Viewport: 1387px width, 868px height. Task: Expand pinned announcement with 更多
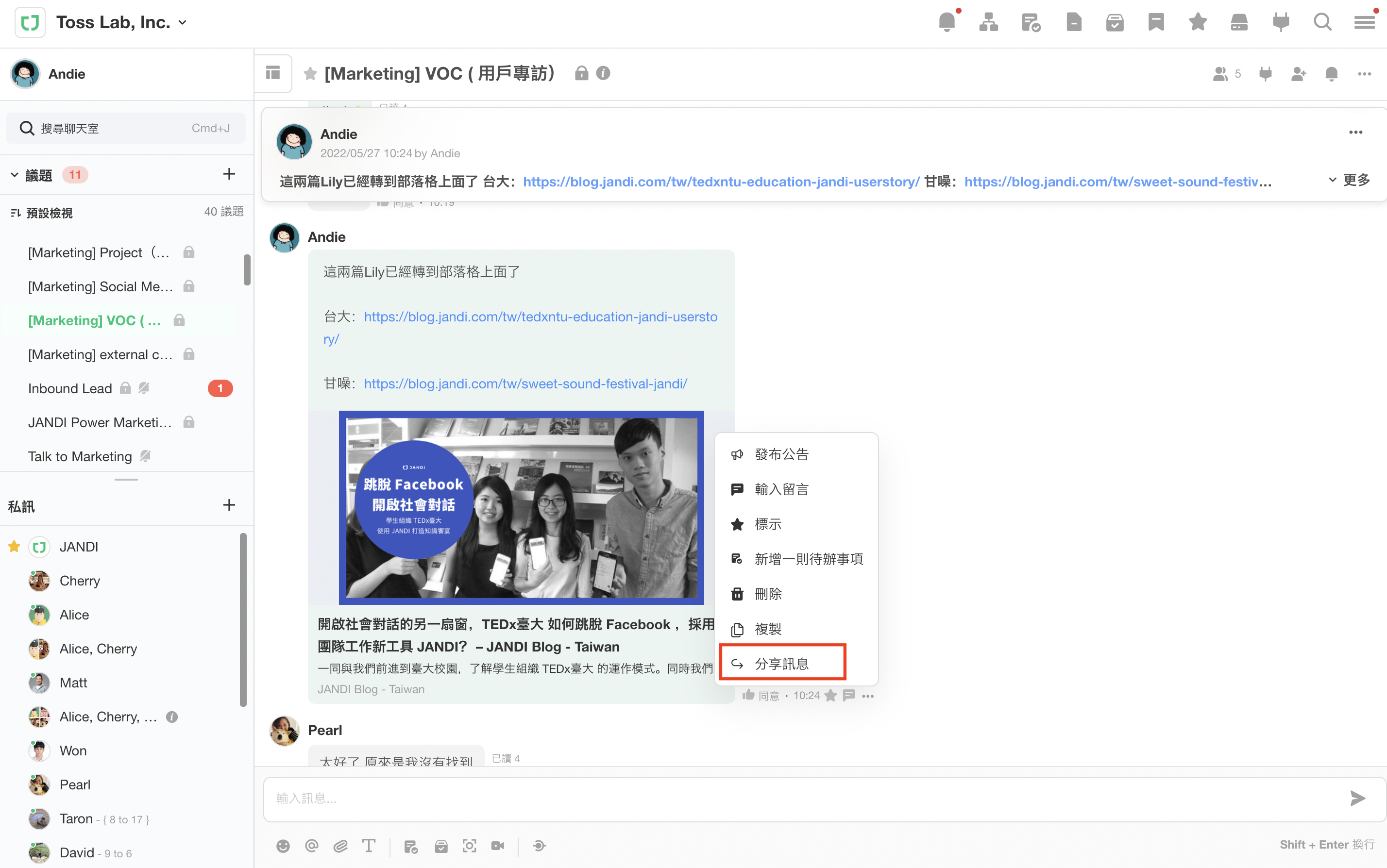click(1349, 180)
